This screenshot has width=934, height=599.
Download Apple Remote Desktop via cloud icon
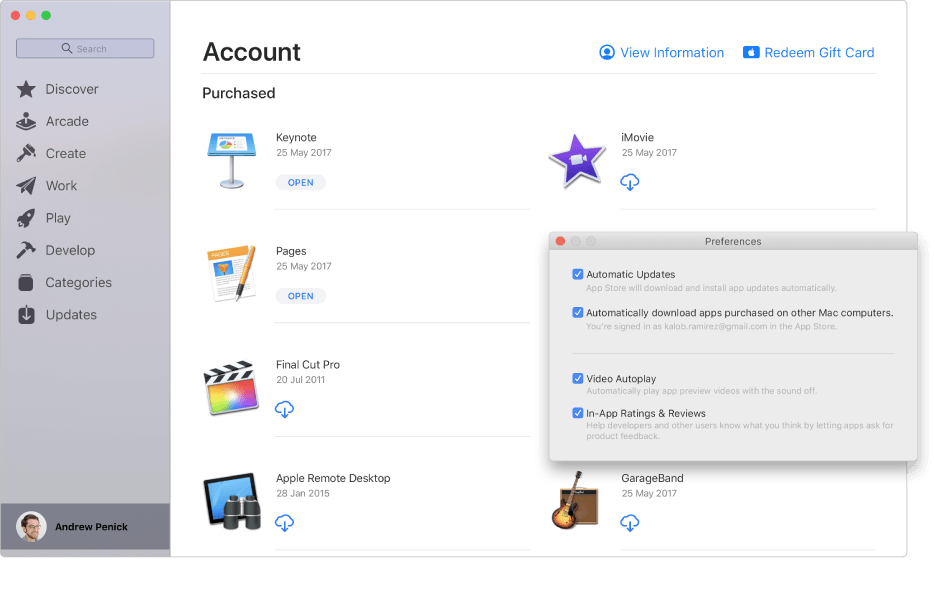click(284, 522)
